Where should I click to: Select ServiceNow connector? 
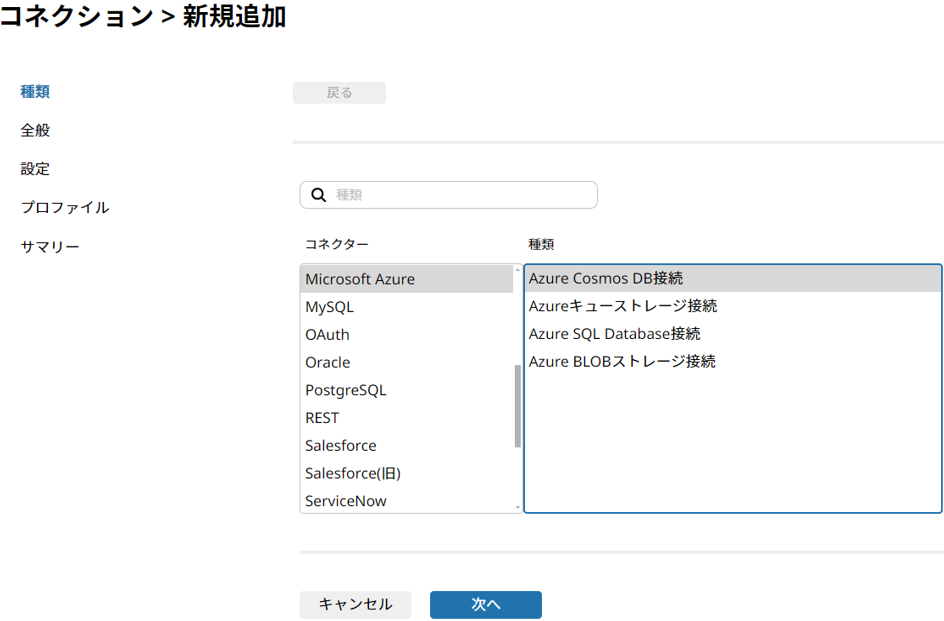click(x=346, y=501)
